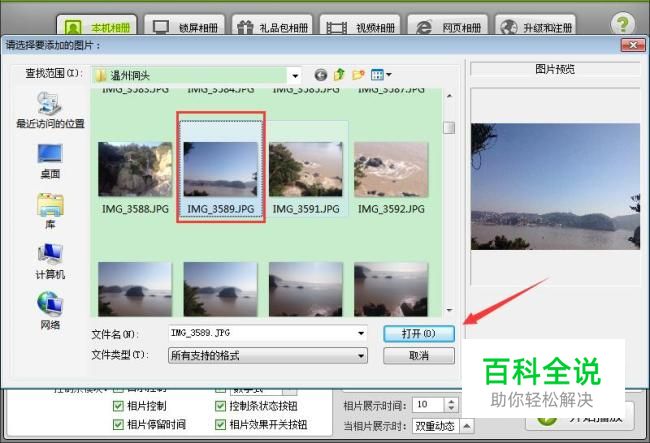Click the green question mark help icon
Viewport: 650px width, 443px height.
click(622, 24)
